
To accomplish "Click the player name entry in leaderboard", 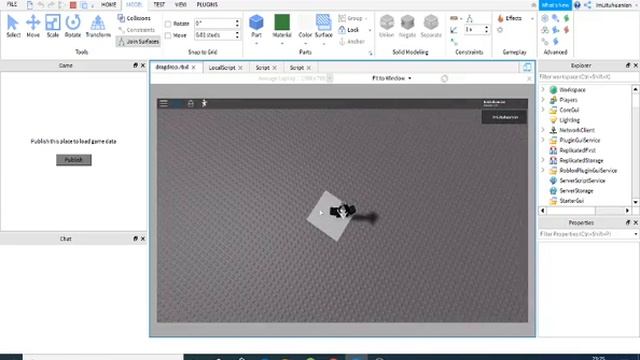I will [x=504, y=117].
